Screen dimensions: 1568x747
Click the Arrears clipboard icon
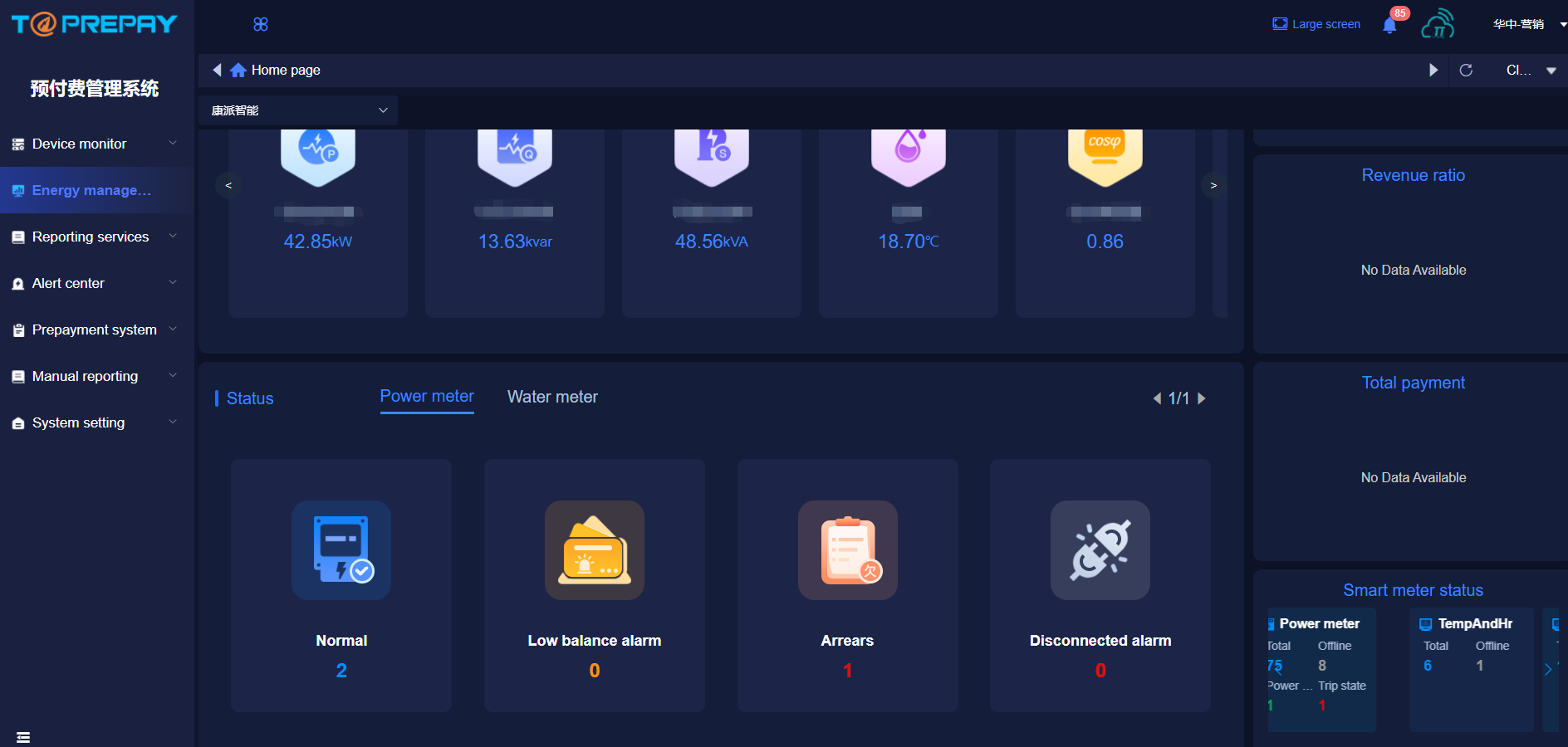pos(847,550)
